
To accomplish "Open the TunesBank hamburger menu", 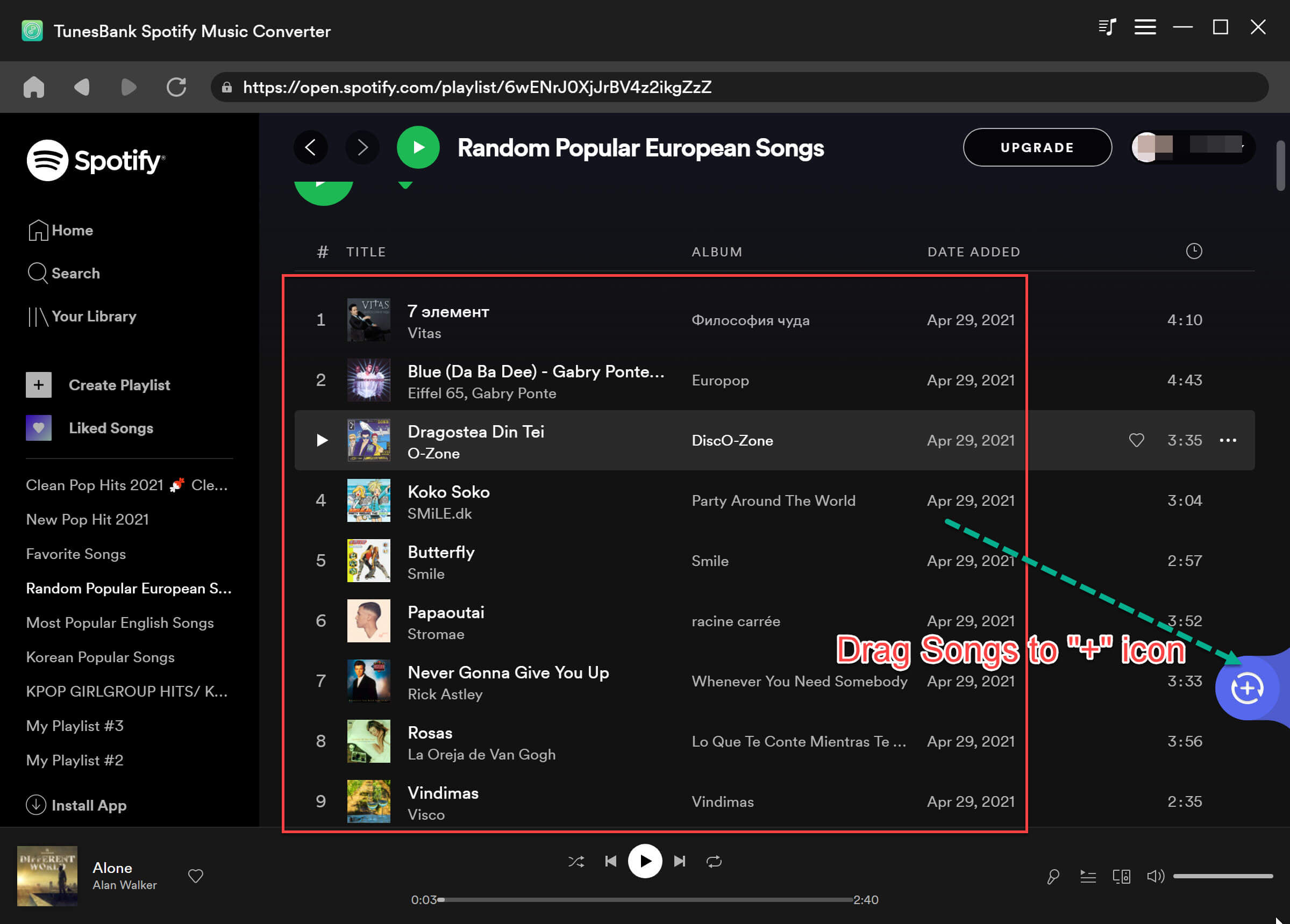I will [1145, 27].
